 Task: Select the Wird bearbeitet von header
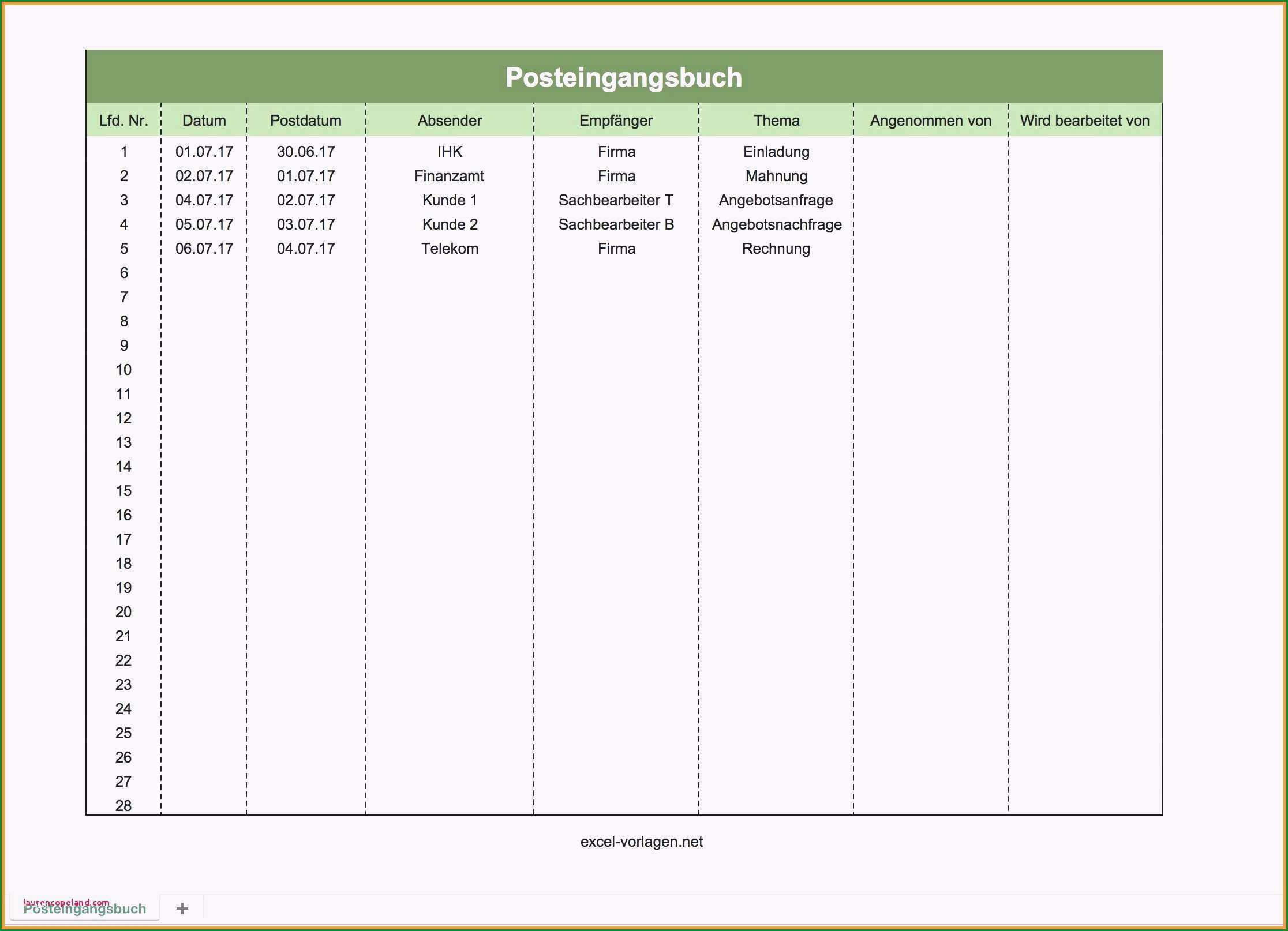[x=1085, y=121]
